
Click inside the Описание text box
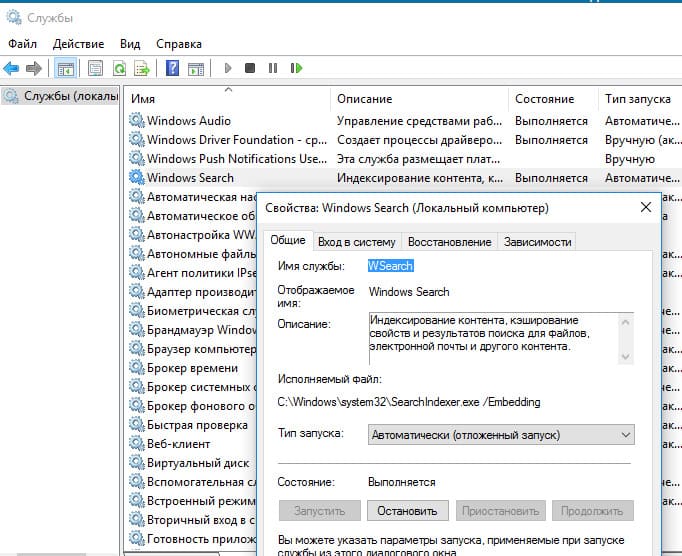pyautogui.click(x=493, y=338)
